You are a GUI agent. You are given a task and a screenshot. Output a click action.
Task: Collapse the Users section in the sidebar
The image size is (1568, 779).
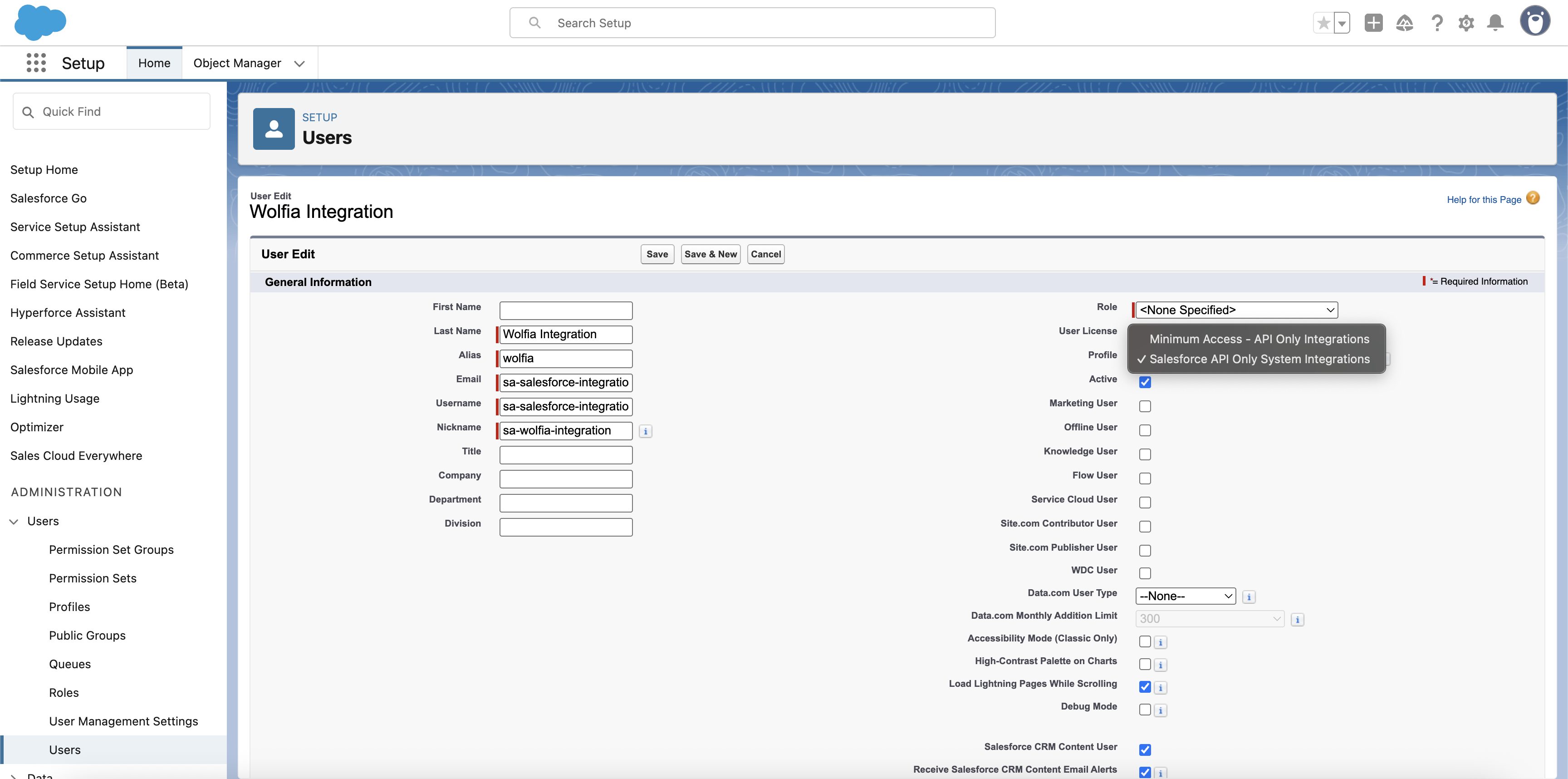pos(14,521)
